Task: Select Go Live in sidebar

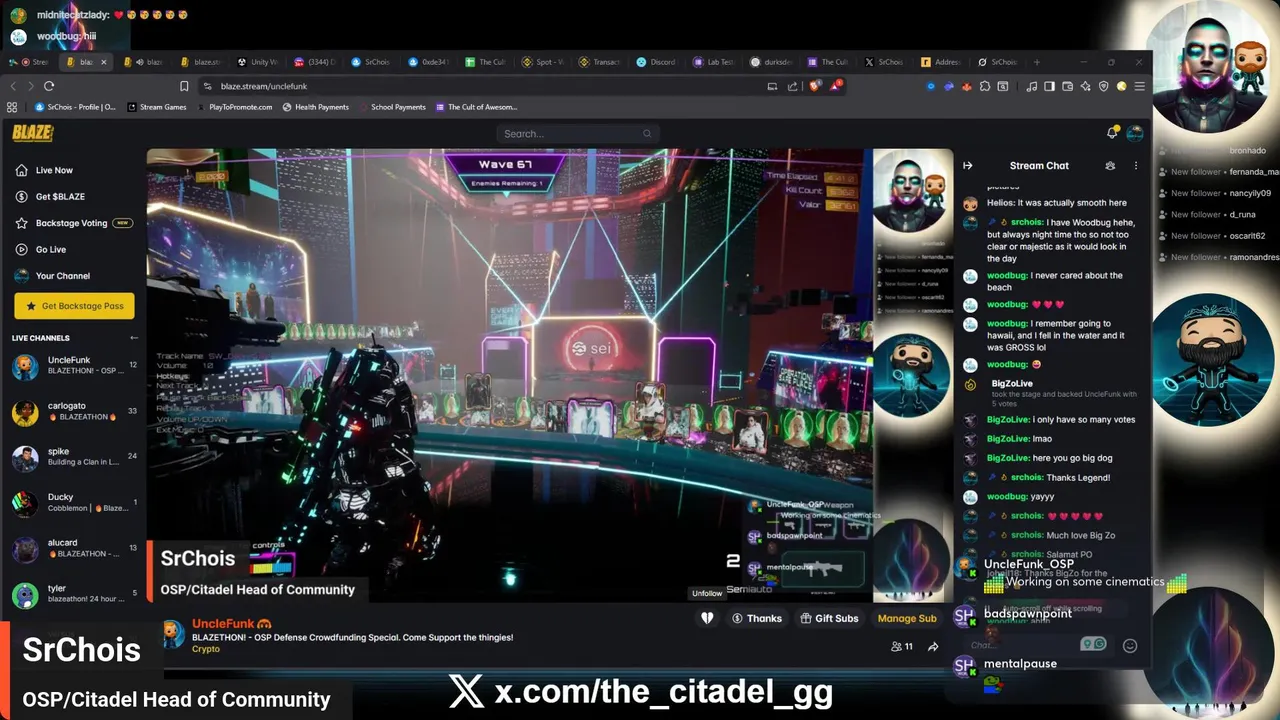Action: pos(41,249)
